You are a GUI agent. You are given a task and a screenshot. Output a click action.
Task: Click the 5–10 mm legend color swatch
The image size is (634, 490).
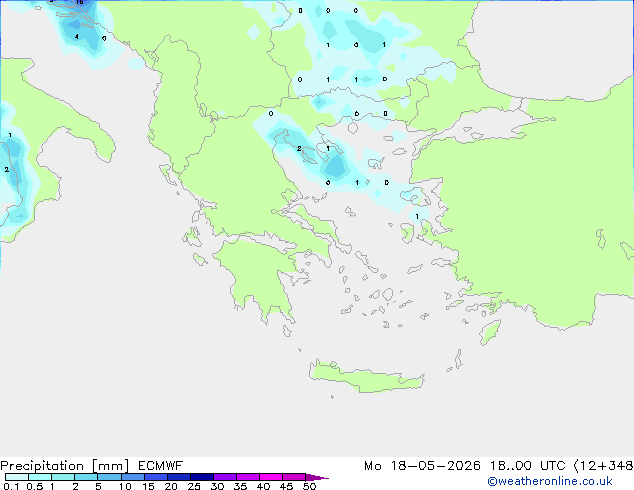(109, 477)
